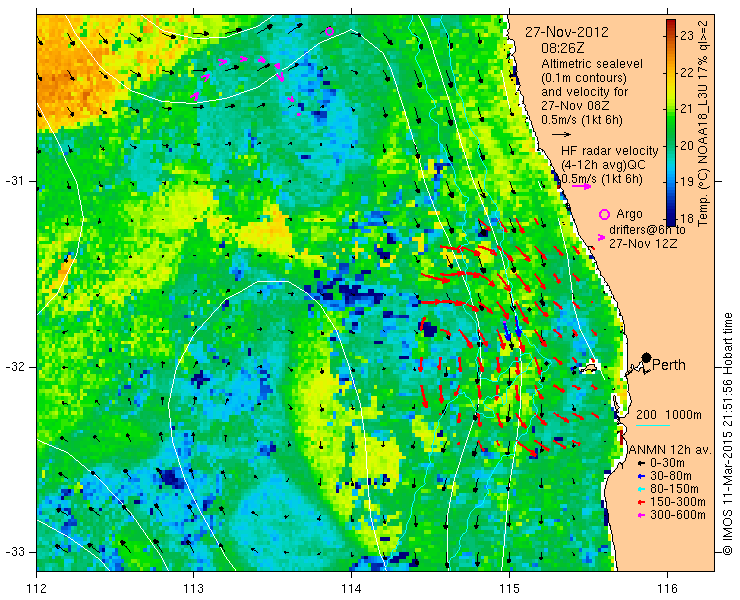
Task: Click the 113 longitude axis label
Action: coord(193,589)
